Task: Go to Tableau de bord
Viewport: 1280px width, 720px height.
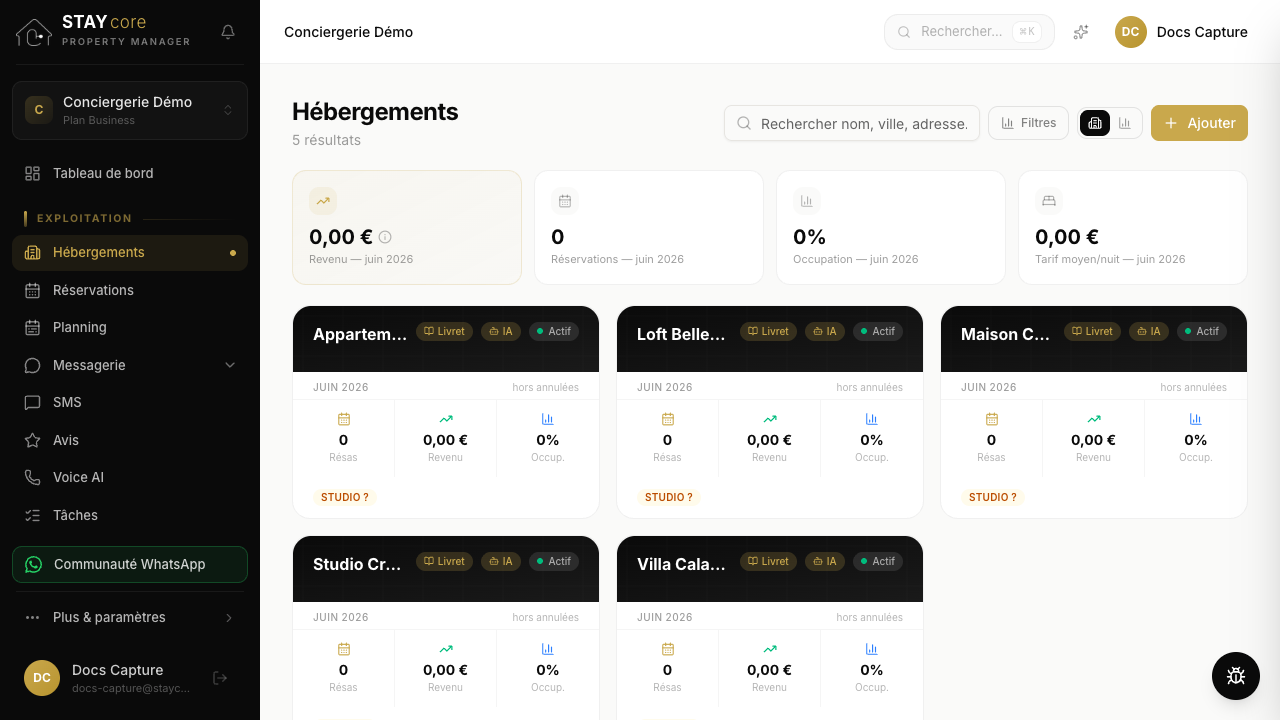Action: [130, 173]
